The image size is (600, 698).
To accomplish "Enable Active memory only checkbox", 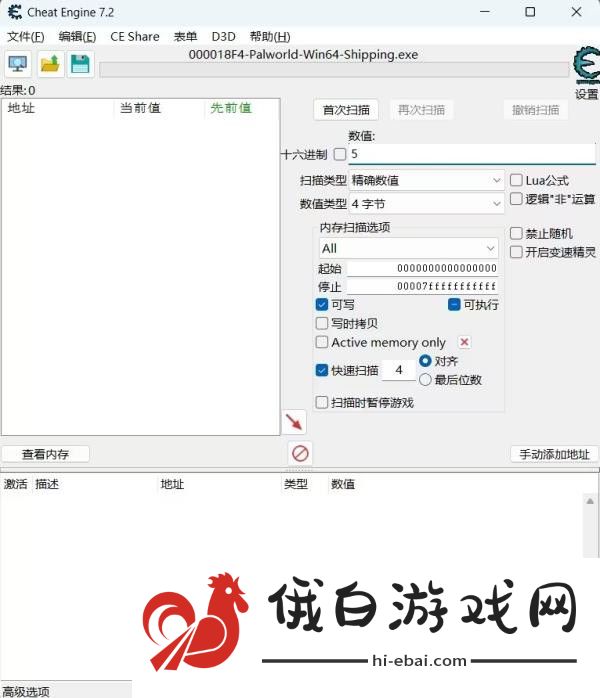I will (321, 342).
